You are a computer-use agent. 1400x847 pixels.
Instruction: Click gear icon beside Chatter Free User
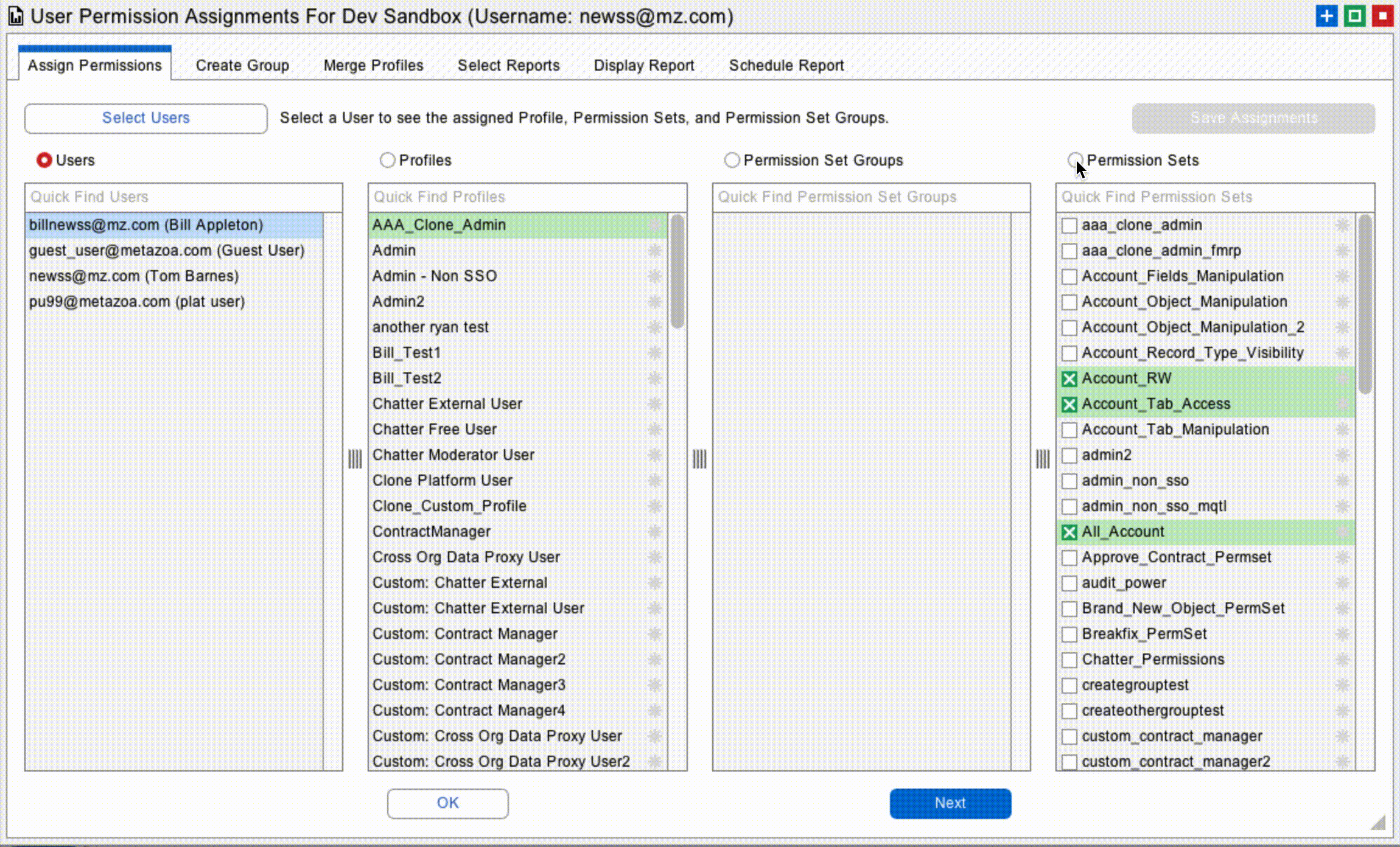coord(654,430)
